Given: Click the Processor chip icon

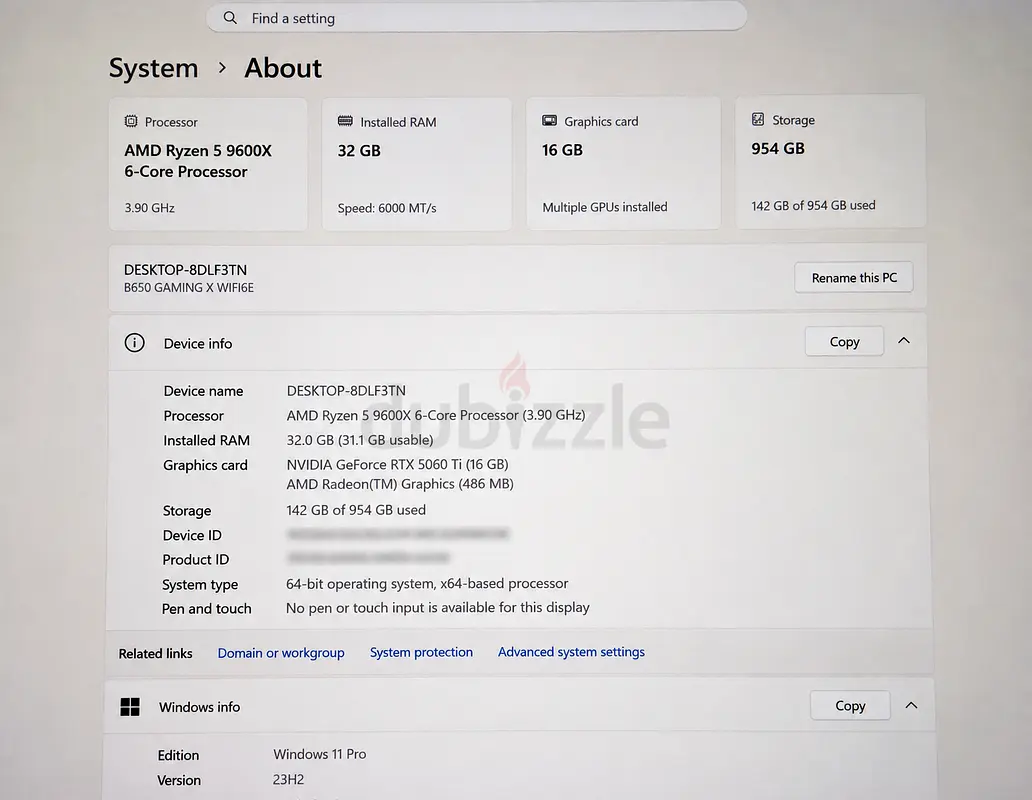Looking at the screenshot, I should pos(131,121).
